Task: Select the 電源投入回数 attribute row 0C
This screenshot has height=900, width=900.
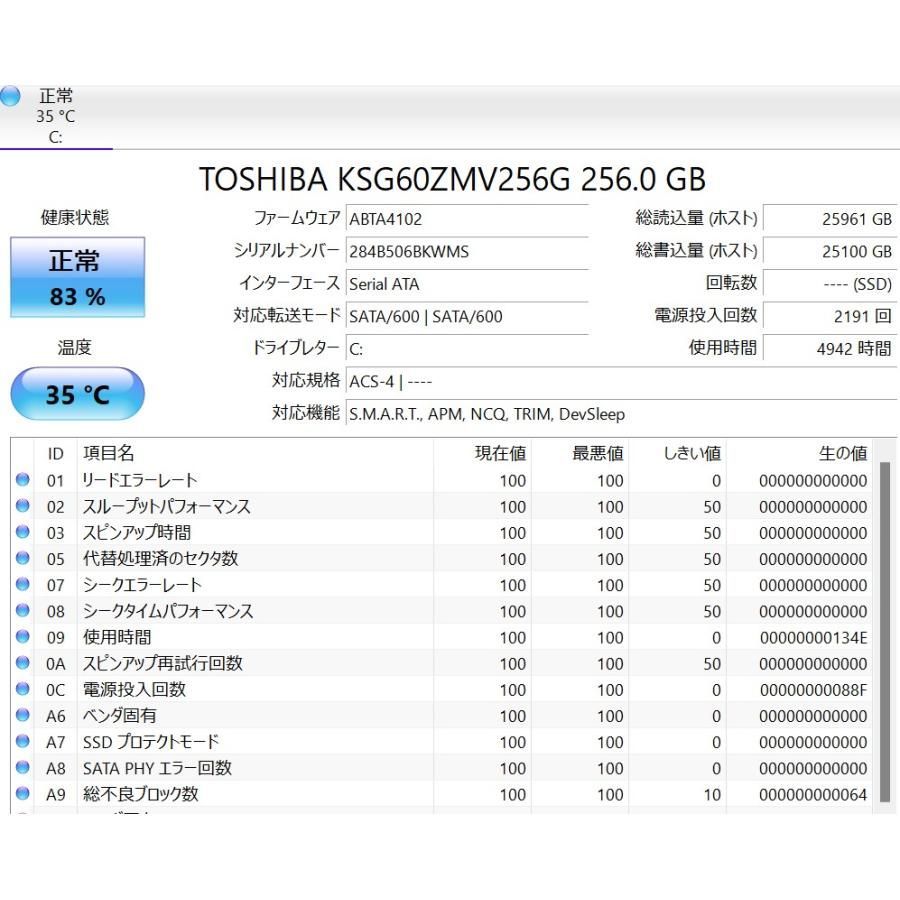Action: point(442,689)
